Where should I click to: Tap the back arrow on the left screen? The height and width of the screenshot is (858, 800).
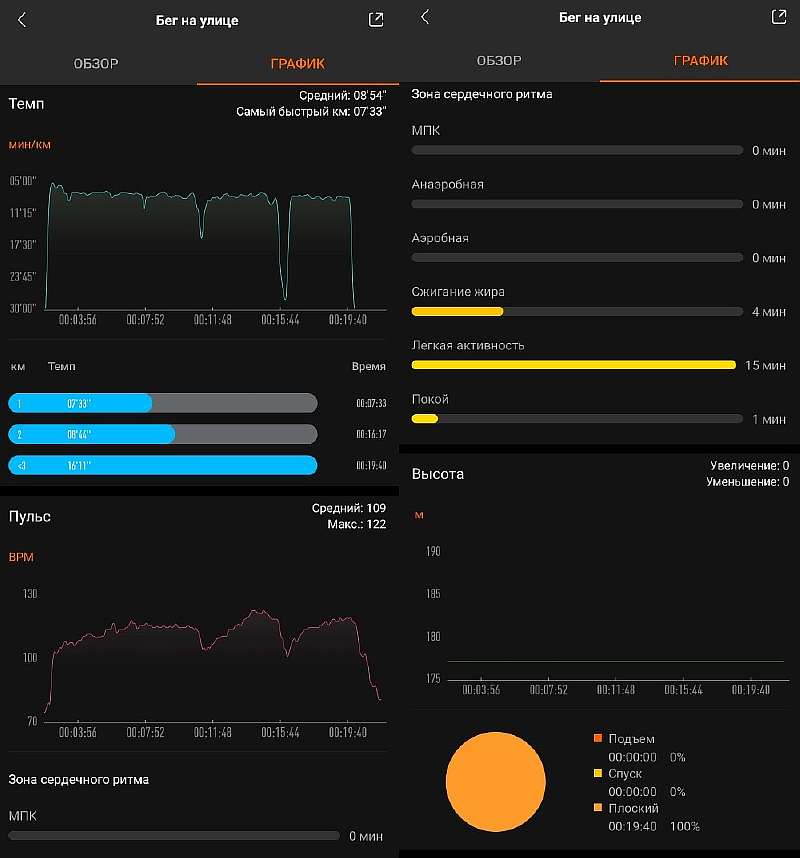click(22, 20)
